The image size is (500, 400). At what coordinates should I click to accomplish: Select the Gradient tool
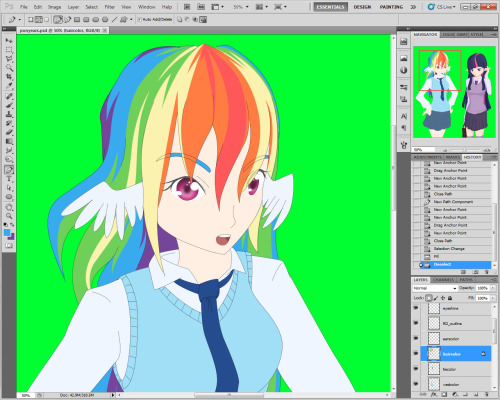pos(9,142)
